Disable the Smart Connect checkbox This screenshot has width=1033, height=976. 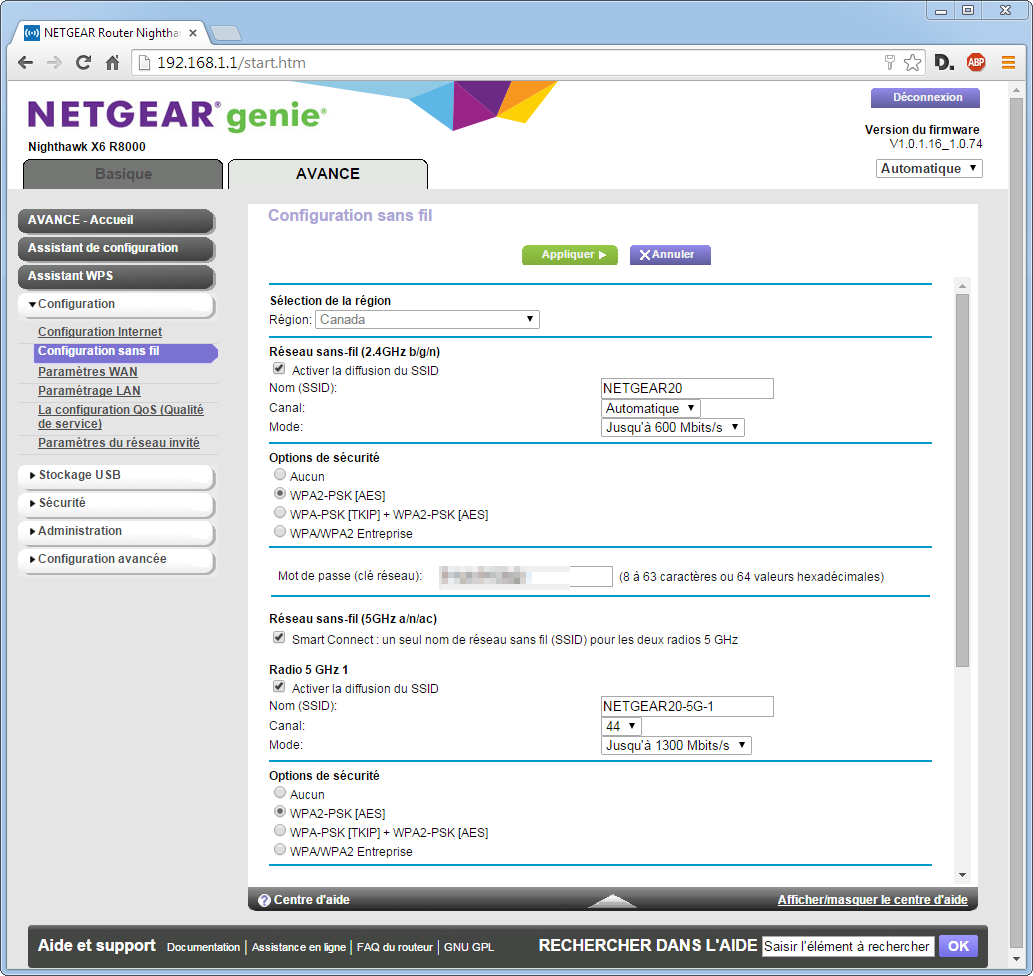279,639
